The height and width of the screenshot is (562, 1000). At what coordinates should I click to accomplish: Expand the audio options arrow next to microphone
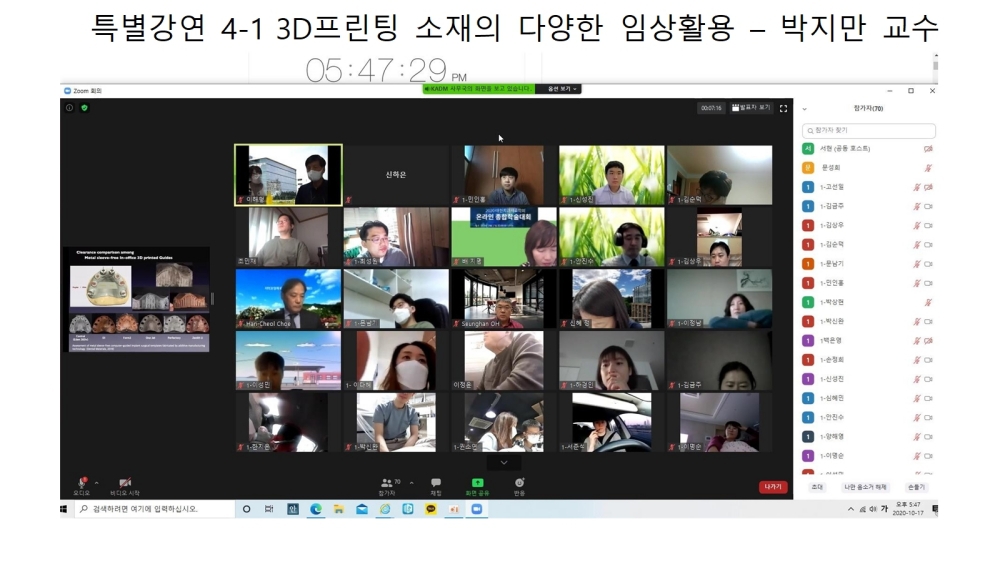point(97,482)
